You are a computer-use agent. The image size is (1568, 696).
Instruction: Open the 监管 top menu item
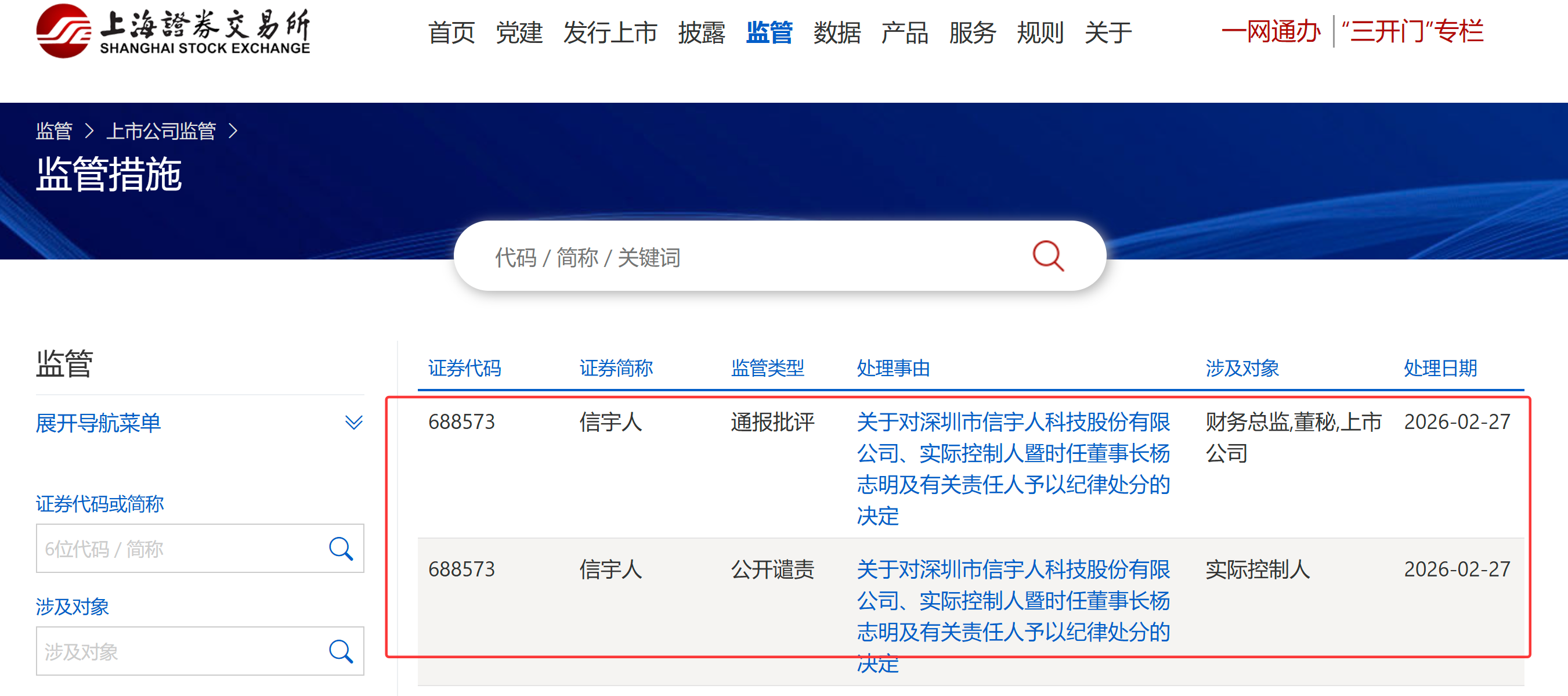click(769, 33)
